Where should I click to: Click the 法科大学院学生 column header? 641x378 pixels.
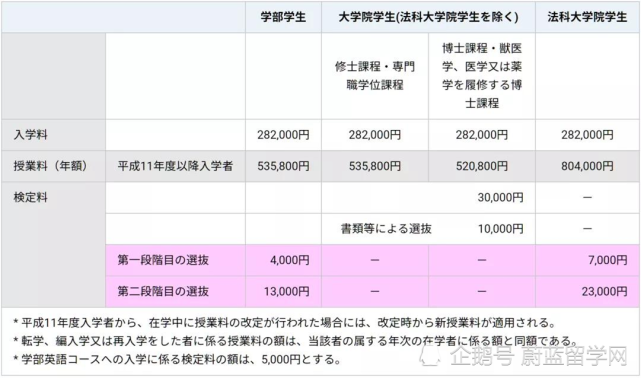pos(587,17)
